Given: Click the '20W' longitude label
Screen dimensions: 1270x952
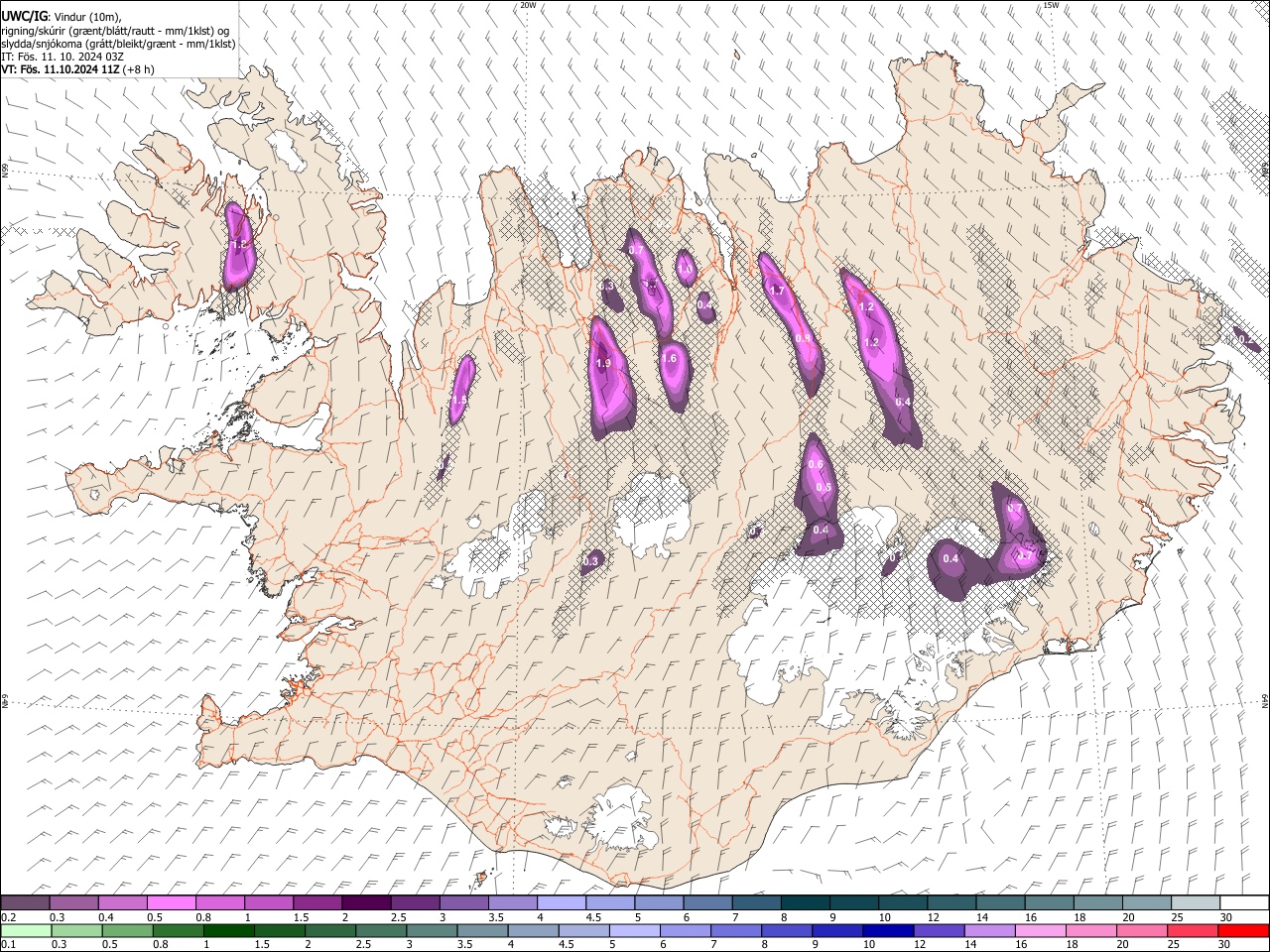Looking at the screenshot, I should (x=528, y=5).
